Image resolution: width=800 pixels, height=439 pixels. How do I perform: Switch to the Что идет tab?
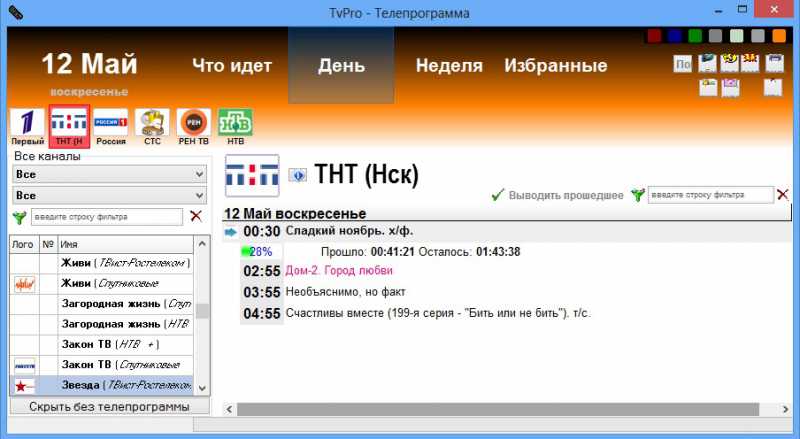232,65
